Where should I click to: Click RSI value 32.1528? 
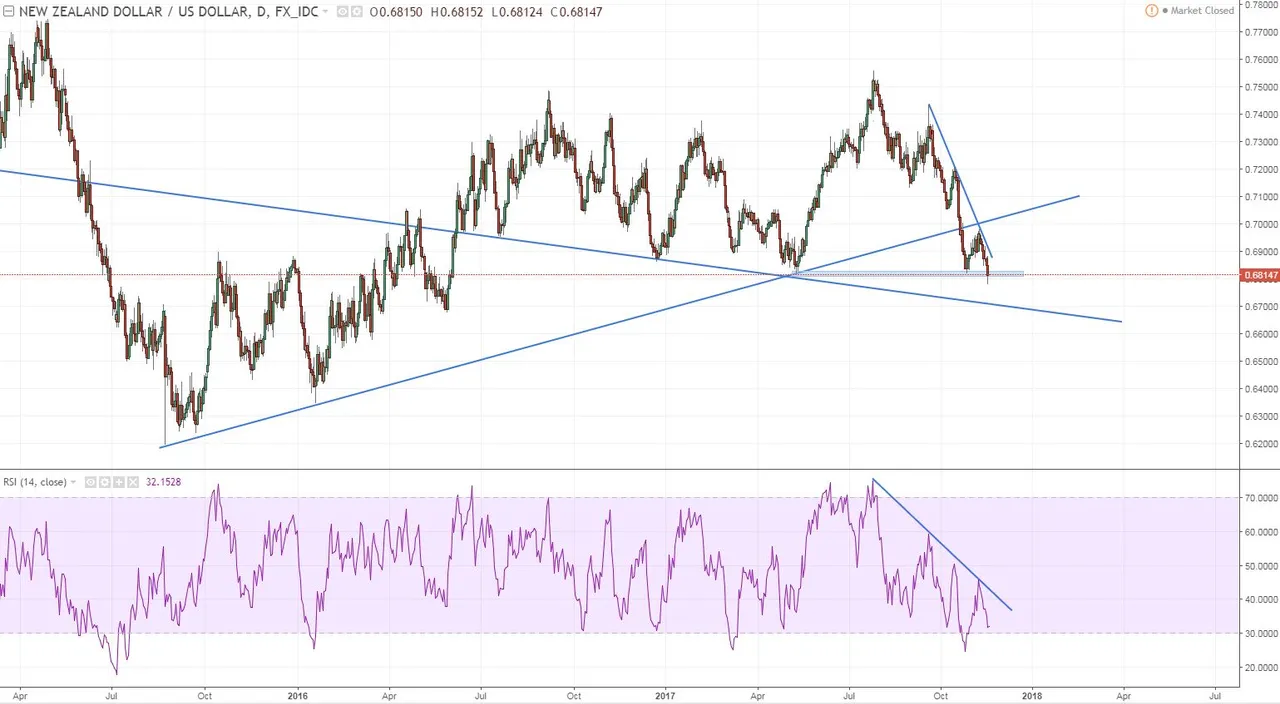pos(163,482)
